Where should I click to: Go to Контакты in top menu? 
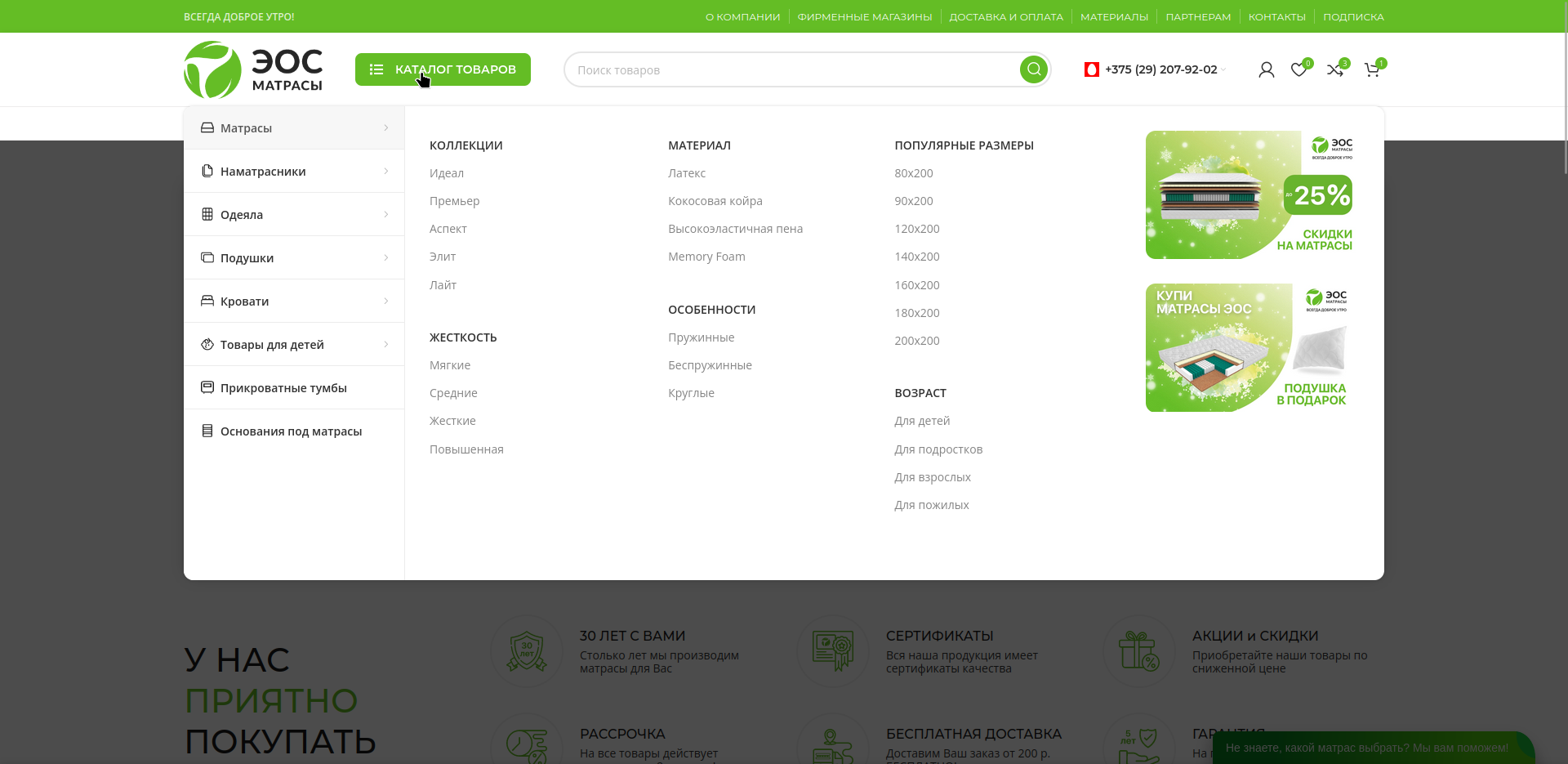tap(1276, 17)
